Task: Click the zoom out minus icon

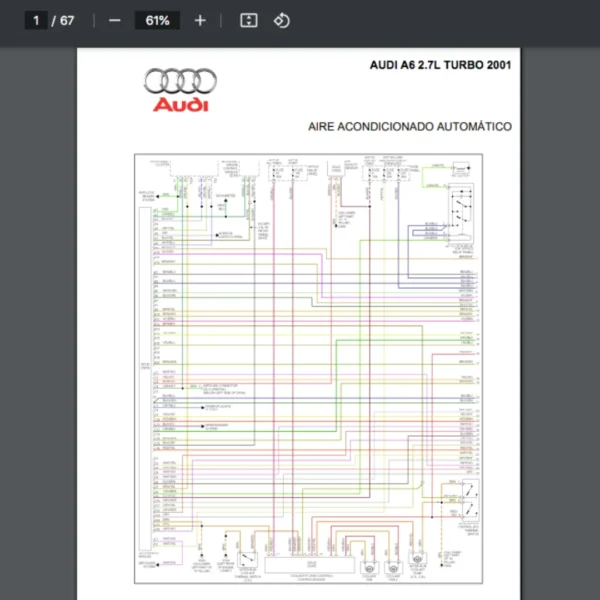Action: pos(114,21)
